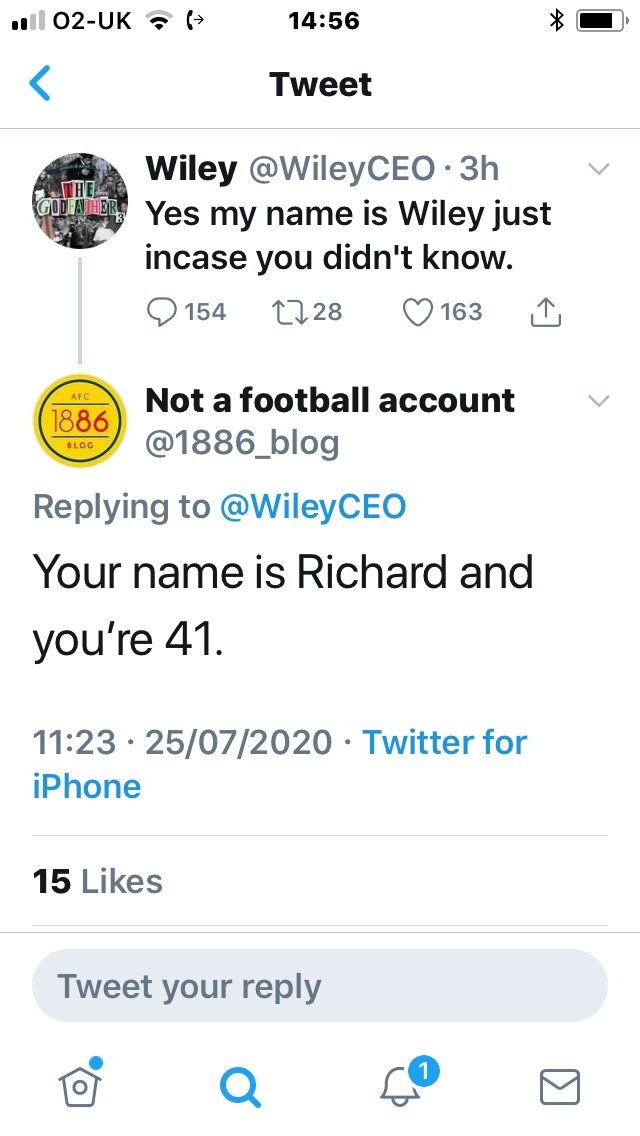Focus the Tweet your reply field
Image resolution: width=640 pixels, height=1136 pixels.
[320, 985]
